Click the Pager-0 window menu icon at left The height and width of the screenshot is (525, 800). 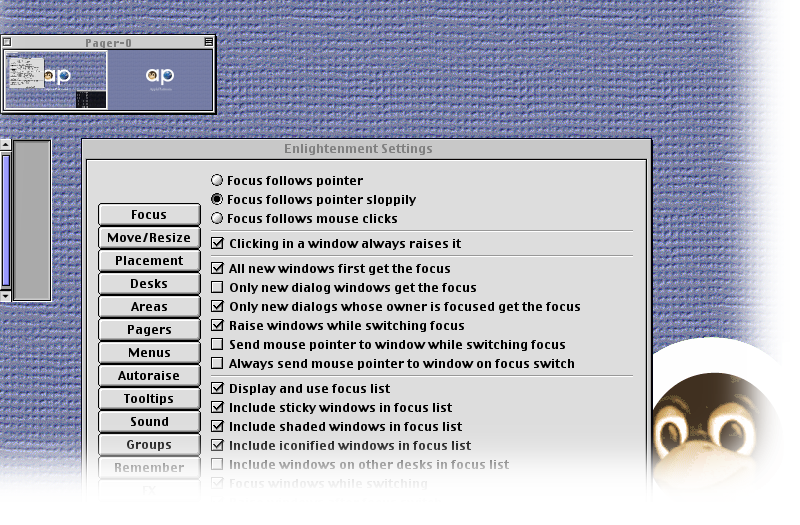pyautogui.click(x=7, y=42)
